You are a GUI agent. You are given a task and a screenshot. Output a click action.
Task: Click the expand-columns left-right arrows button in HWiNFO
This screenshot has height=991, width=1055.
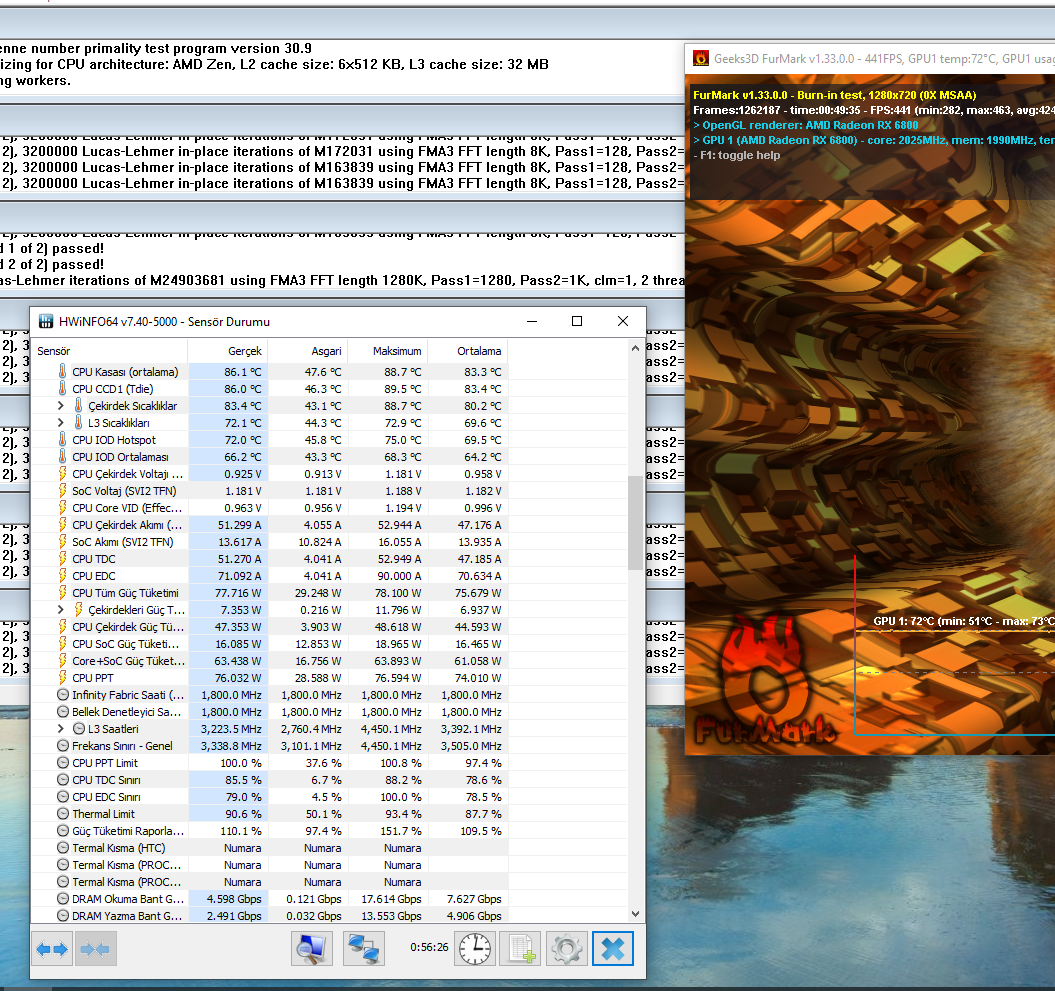pyautogui.click(x=52, y=949)
